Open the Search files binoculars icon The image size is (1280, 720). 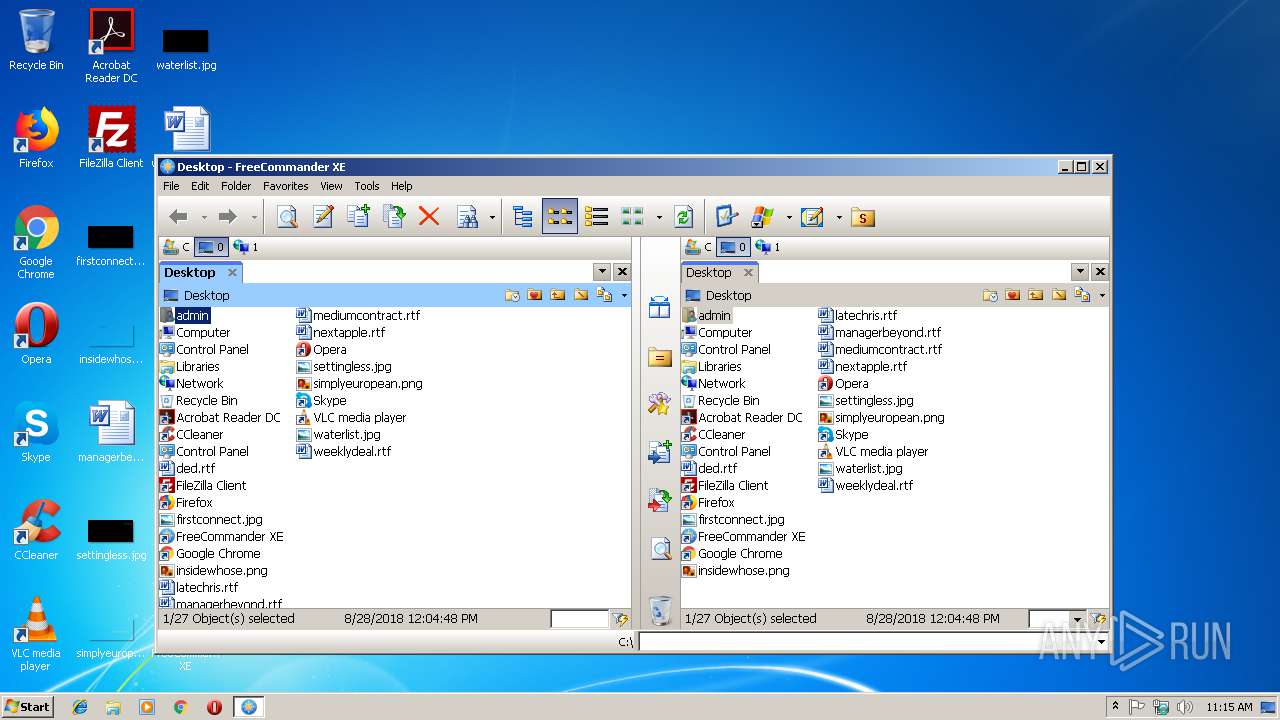point(467,217)
